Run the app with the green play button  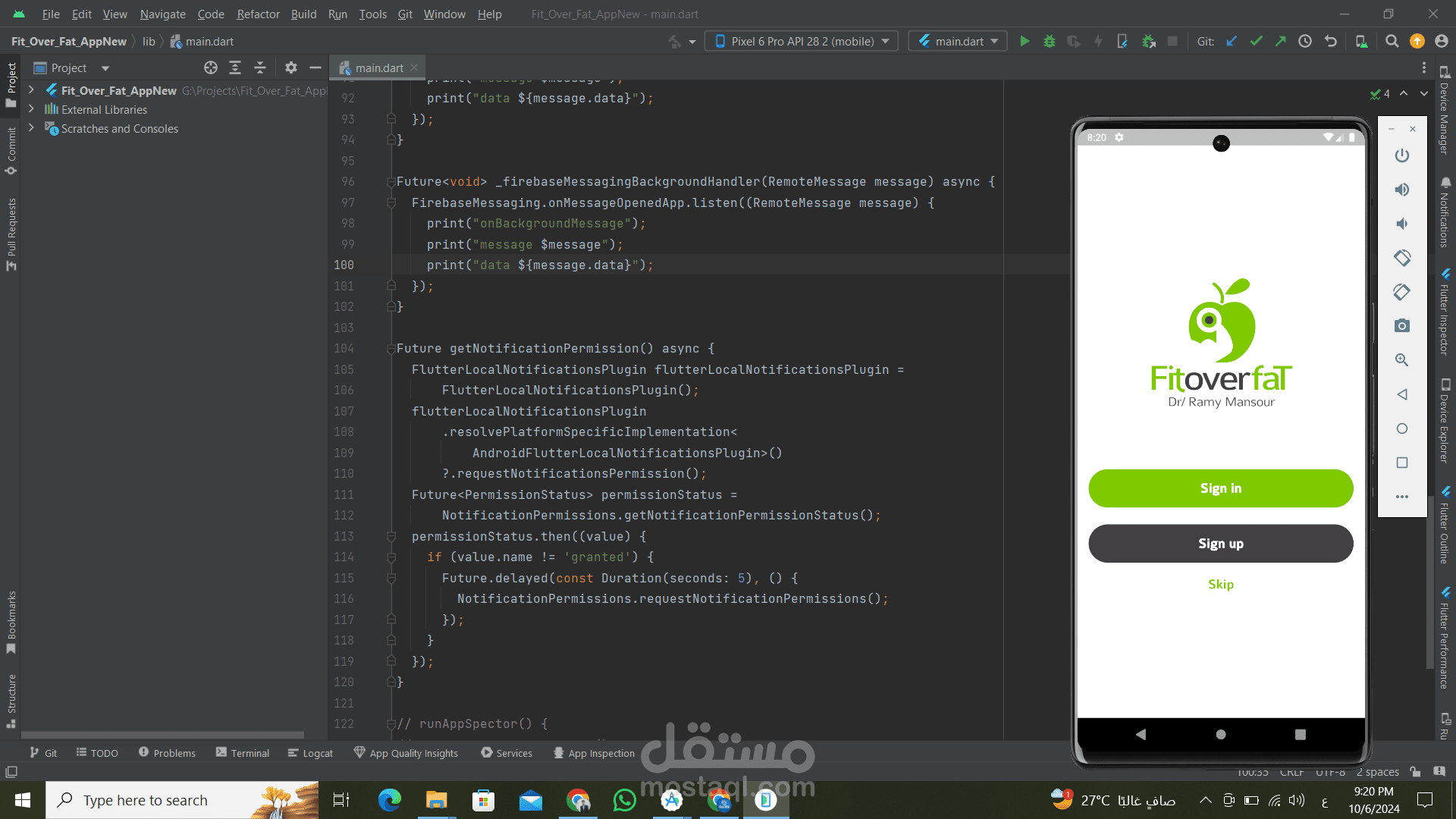pyautogui.click(x=1025, y=42)
